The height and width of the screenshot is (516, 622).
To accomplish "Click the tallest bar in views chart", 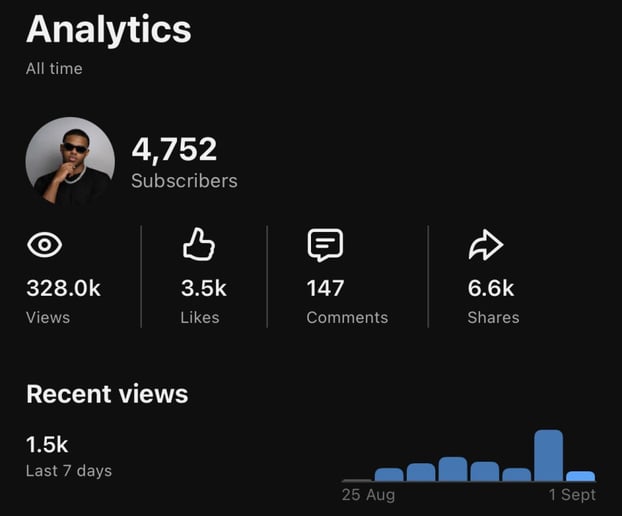I will point(548,455).
